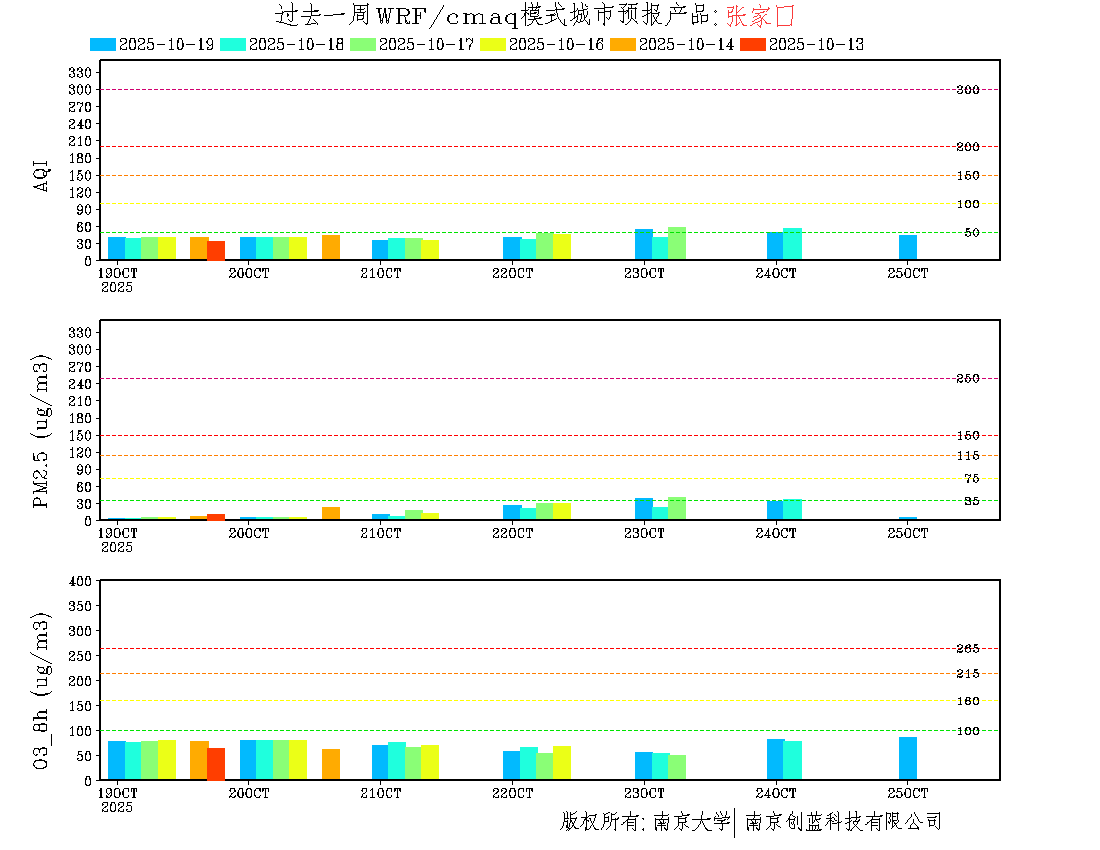Click the red 2025-10-13 legend swatch

pos(752,45)
